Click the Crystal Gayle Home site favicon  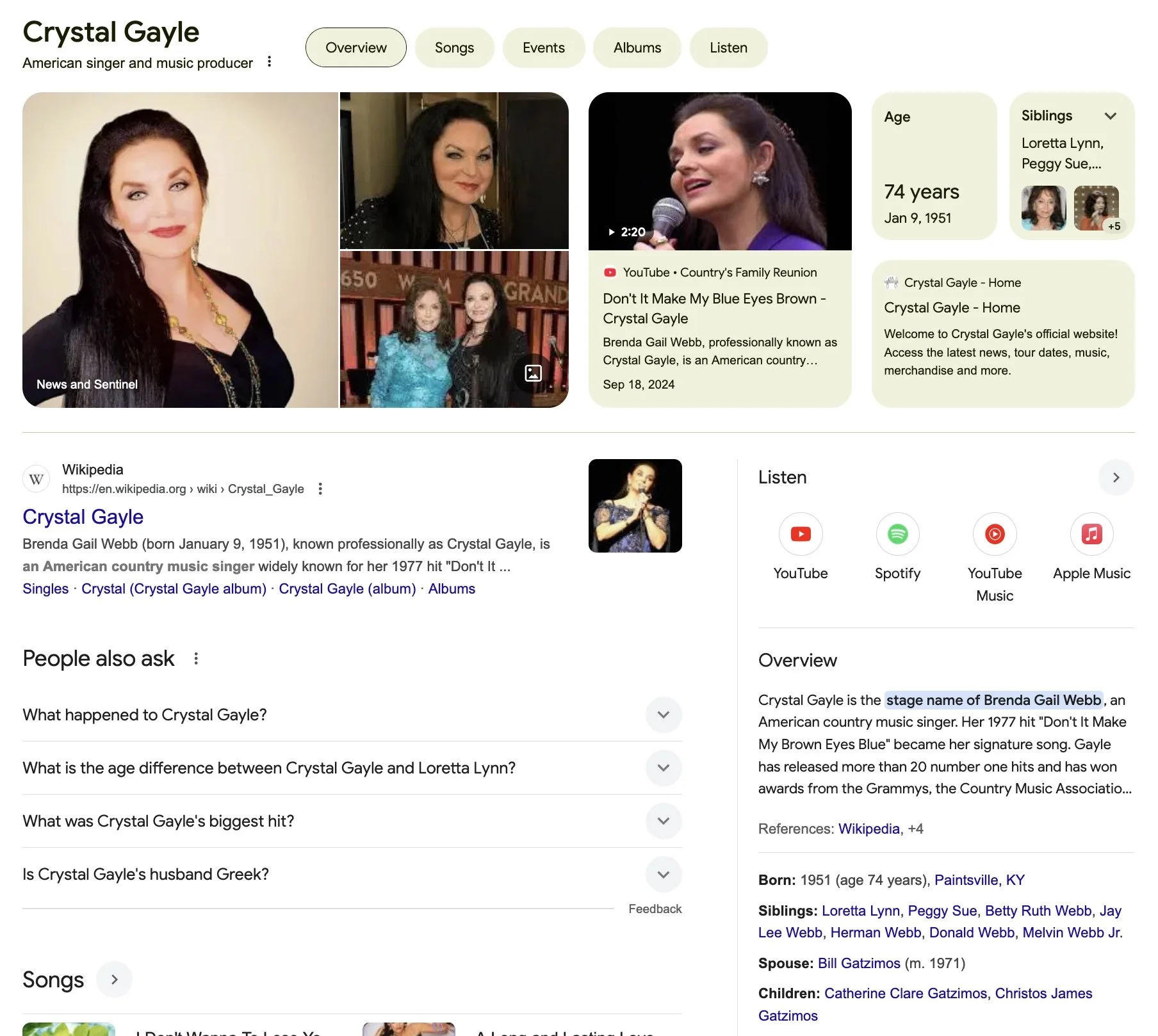[x=892, y=282]
